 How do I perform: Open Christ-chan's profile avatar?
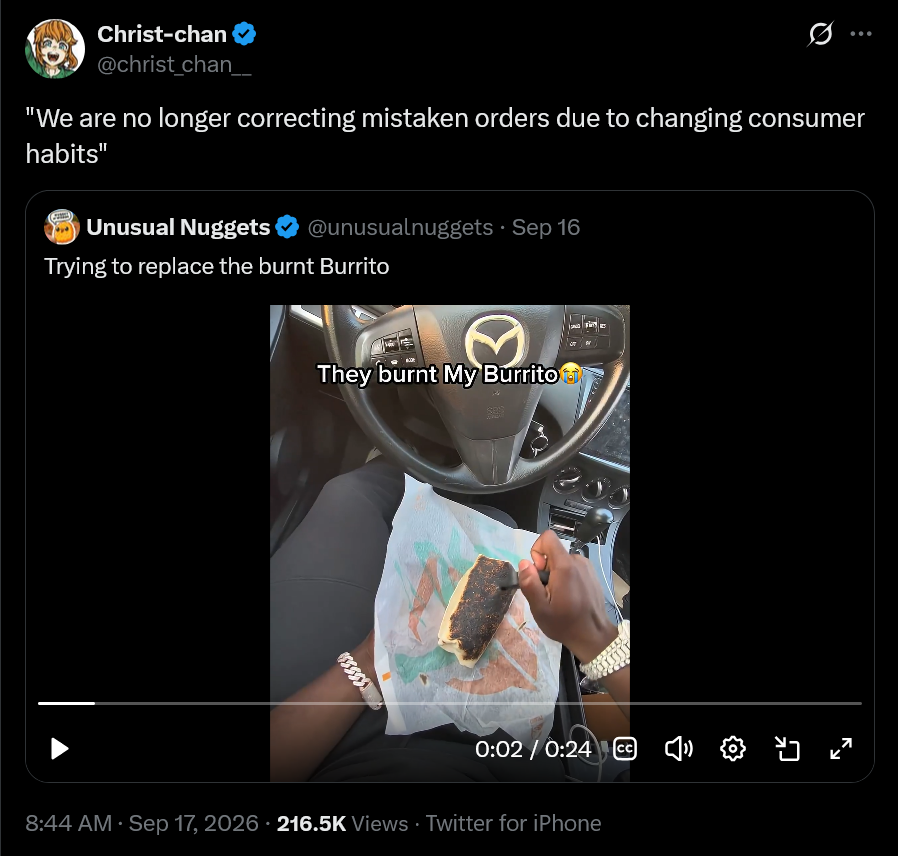pyautogui.click(x=55, y=49)
